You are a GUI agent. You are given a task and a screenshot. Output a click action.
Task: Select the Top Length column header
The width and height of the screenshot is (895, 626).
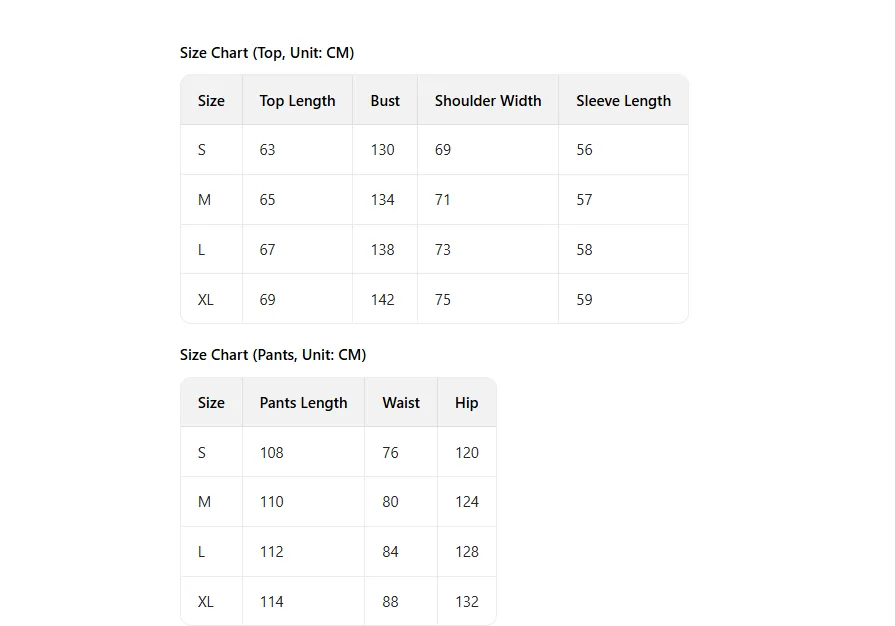(297, 101)
